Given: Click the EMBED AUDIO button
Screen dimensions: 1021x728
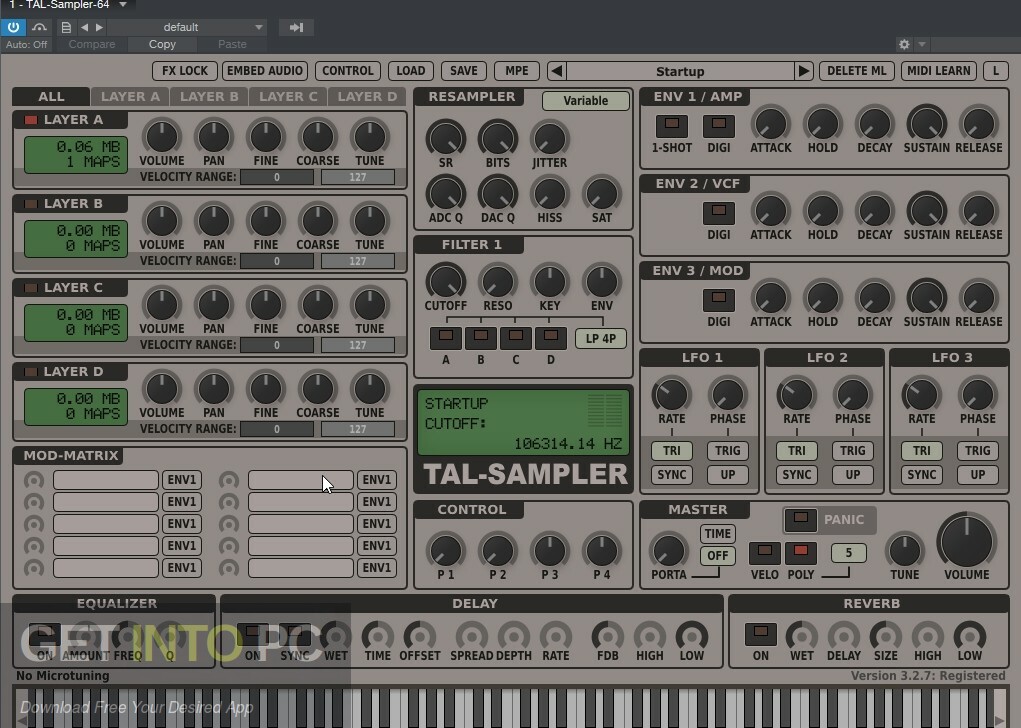Looking at the screenshot, I should tap(264, 71).
